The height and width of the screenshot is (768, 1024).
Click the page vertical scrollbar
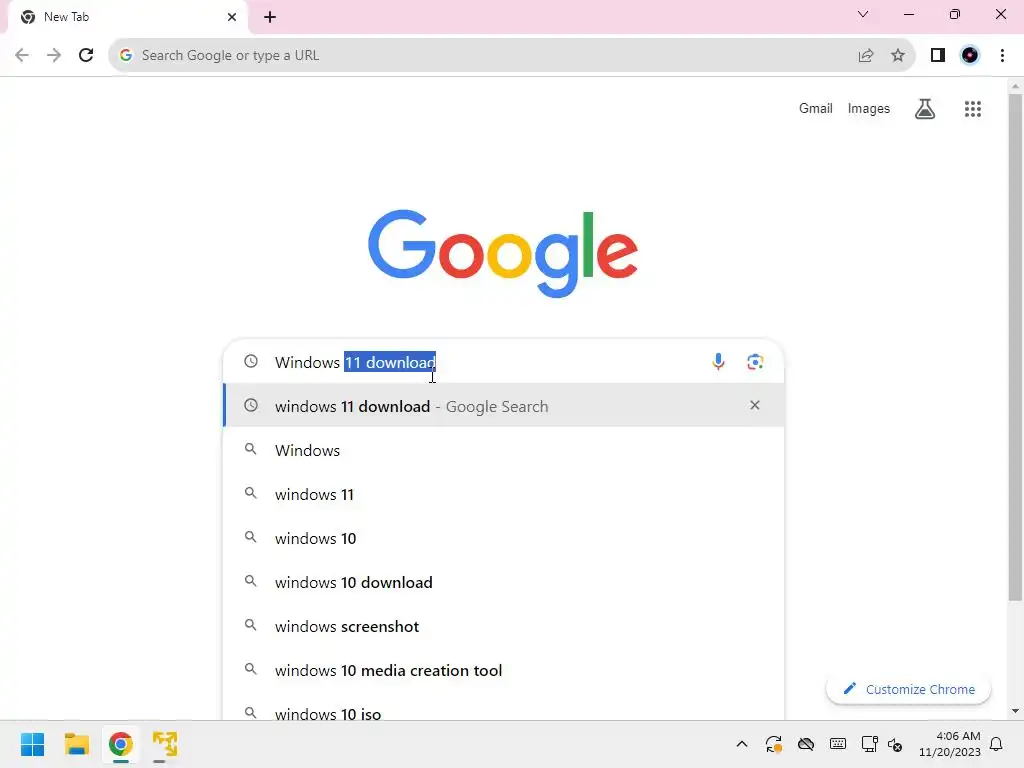[1015, 346]
